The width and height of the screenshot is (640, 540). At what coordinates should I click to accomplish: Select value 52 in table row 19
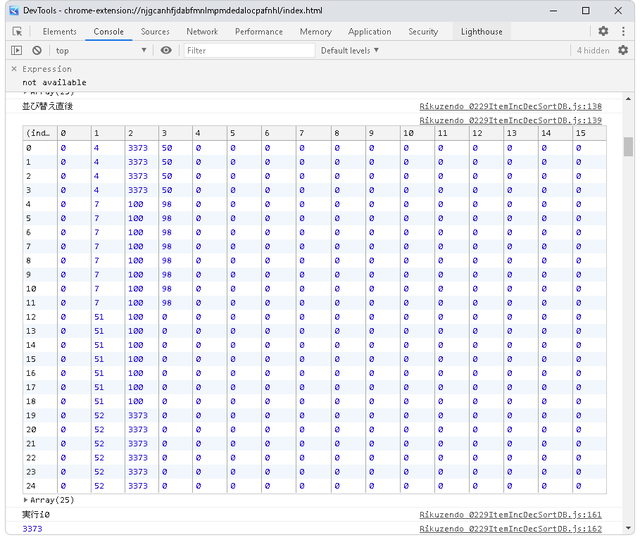point(99,416)
